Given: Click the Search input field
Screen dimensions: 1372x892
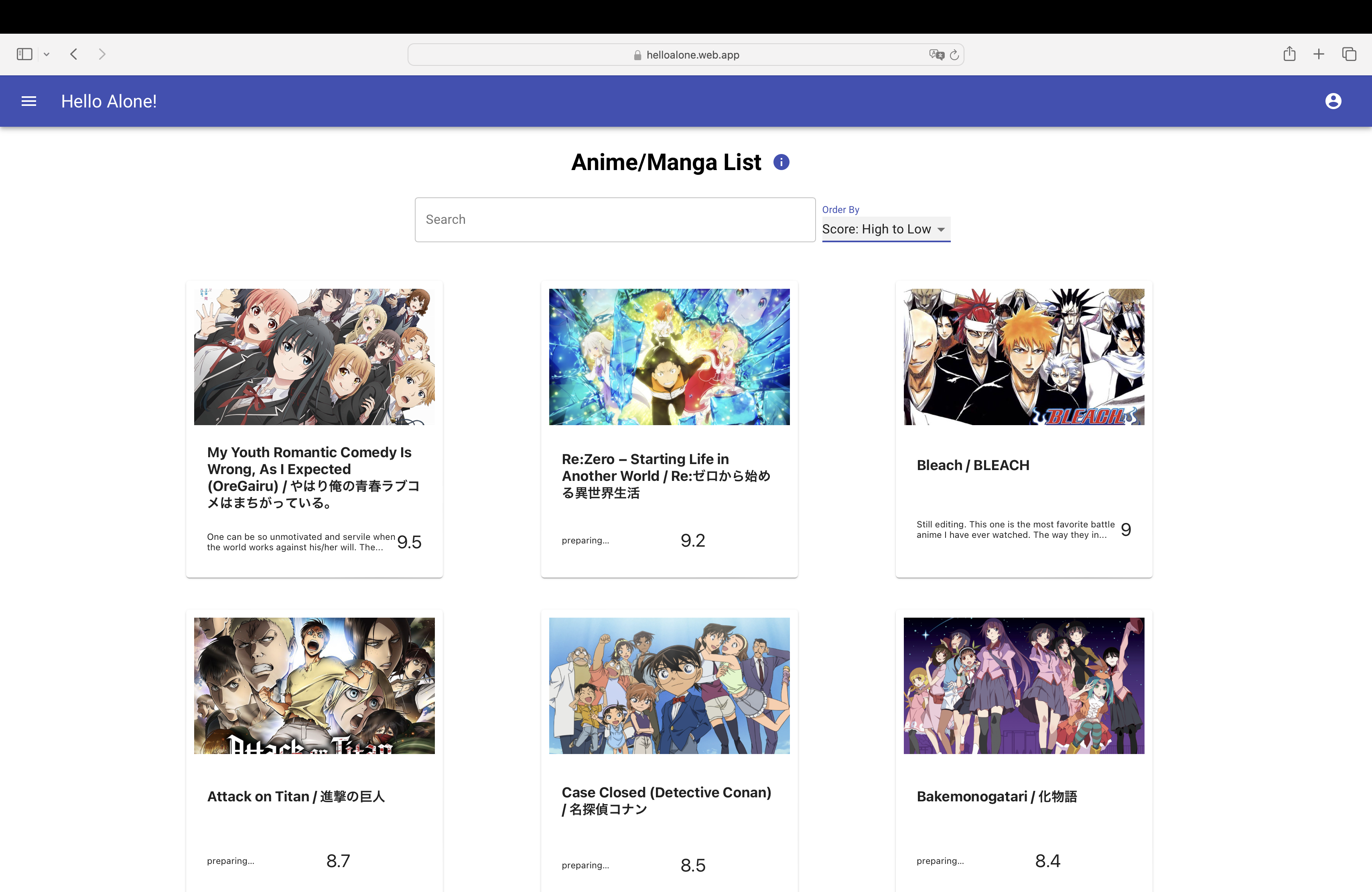Looking at the screenshot, I should coord(615,219).
